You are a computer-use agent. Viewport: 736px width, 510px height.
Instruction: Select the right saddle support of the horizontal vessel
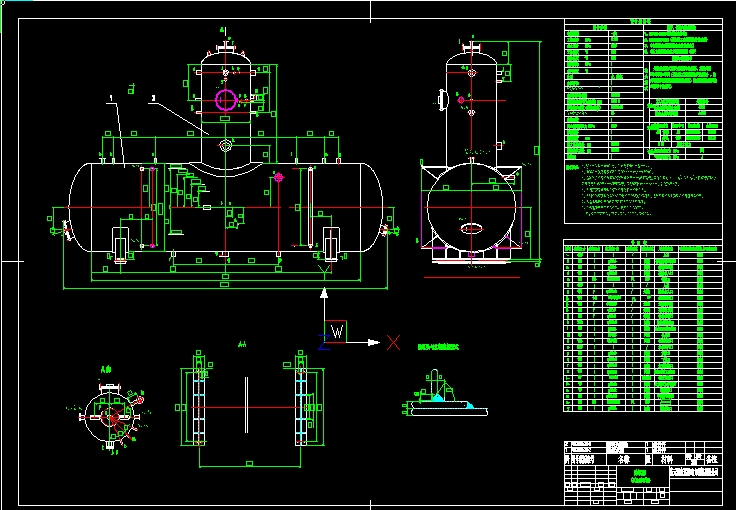pos(332,244)
